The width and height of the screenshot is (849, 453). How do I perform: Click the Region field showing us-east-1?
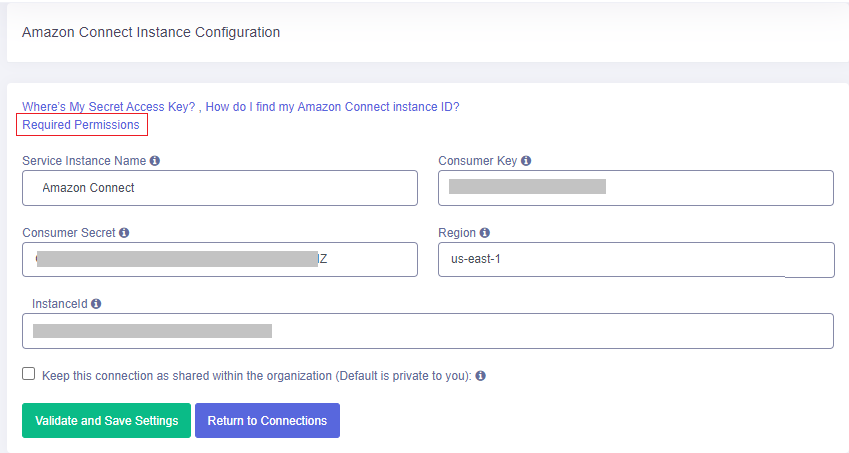[x=635, y=259]
